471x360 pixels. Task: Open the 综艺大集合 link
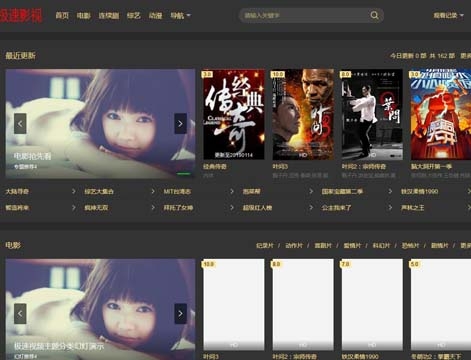(99, 191)
